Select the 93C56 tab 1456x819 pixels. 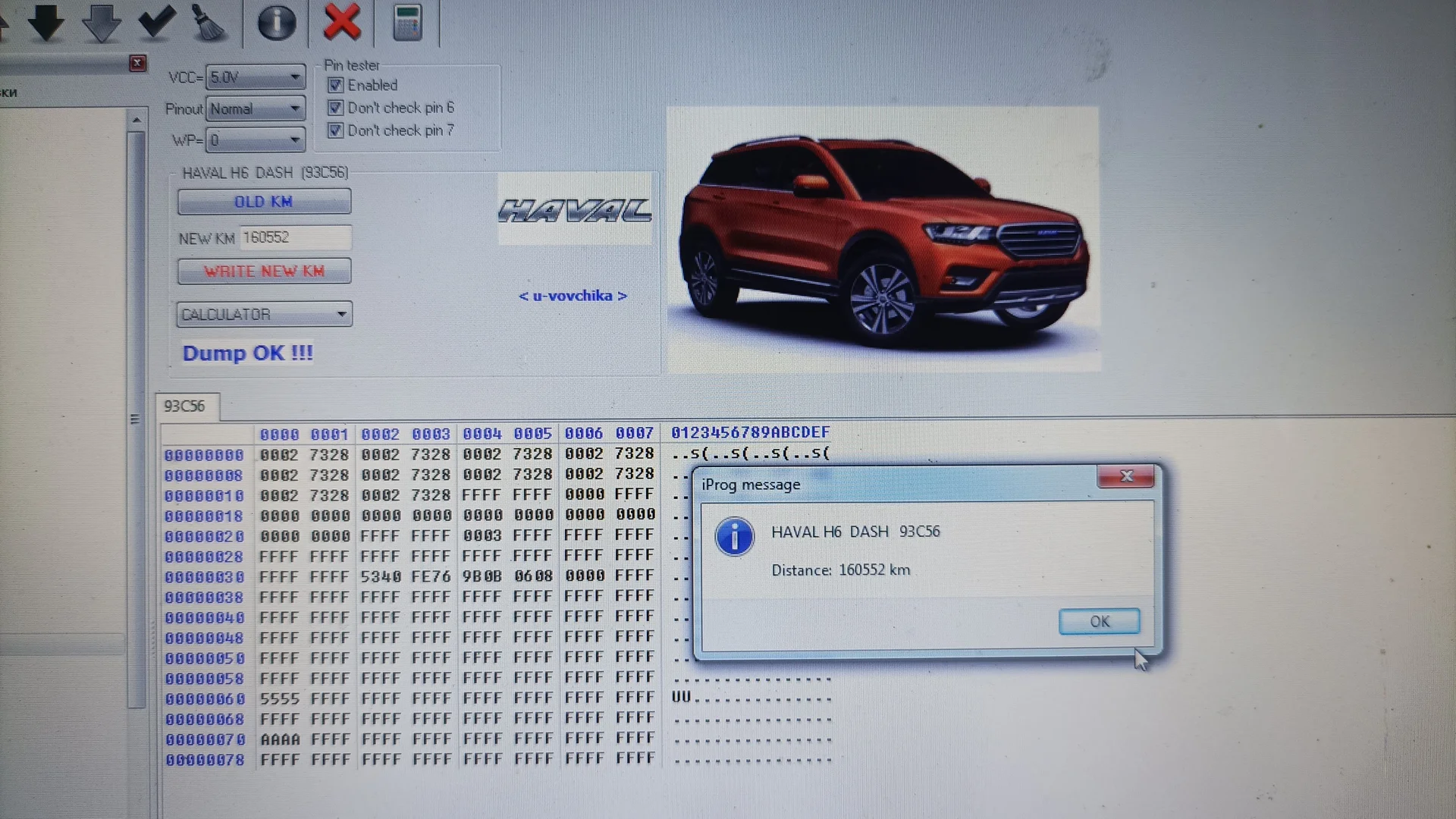coord(186,406)
